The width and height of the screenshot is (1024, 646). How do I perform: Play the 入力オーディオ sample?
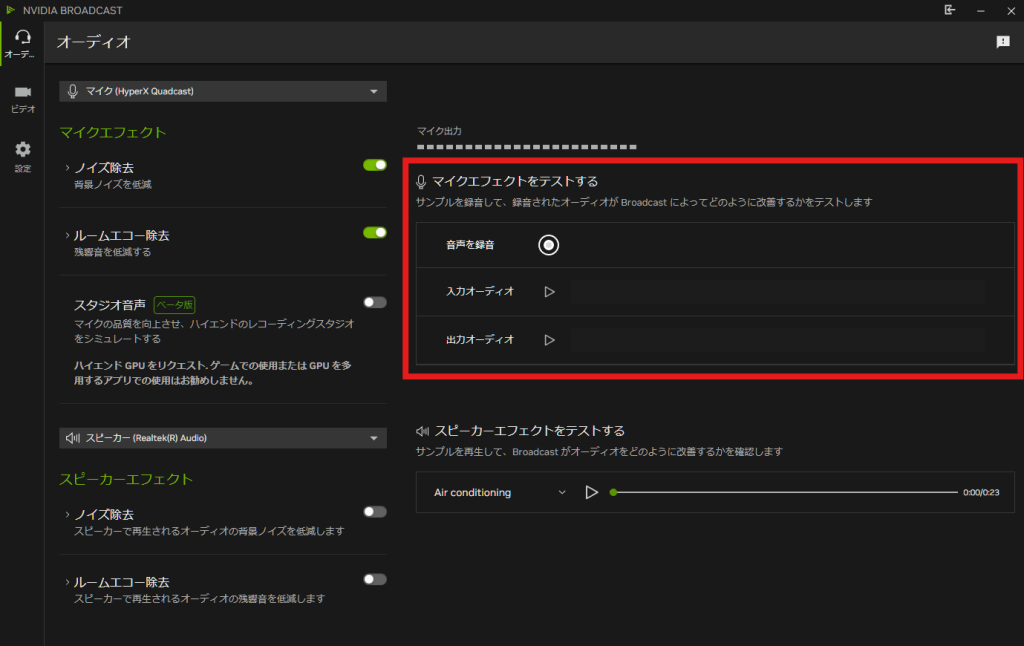point(549,292)
